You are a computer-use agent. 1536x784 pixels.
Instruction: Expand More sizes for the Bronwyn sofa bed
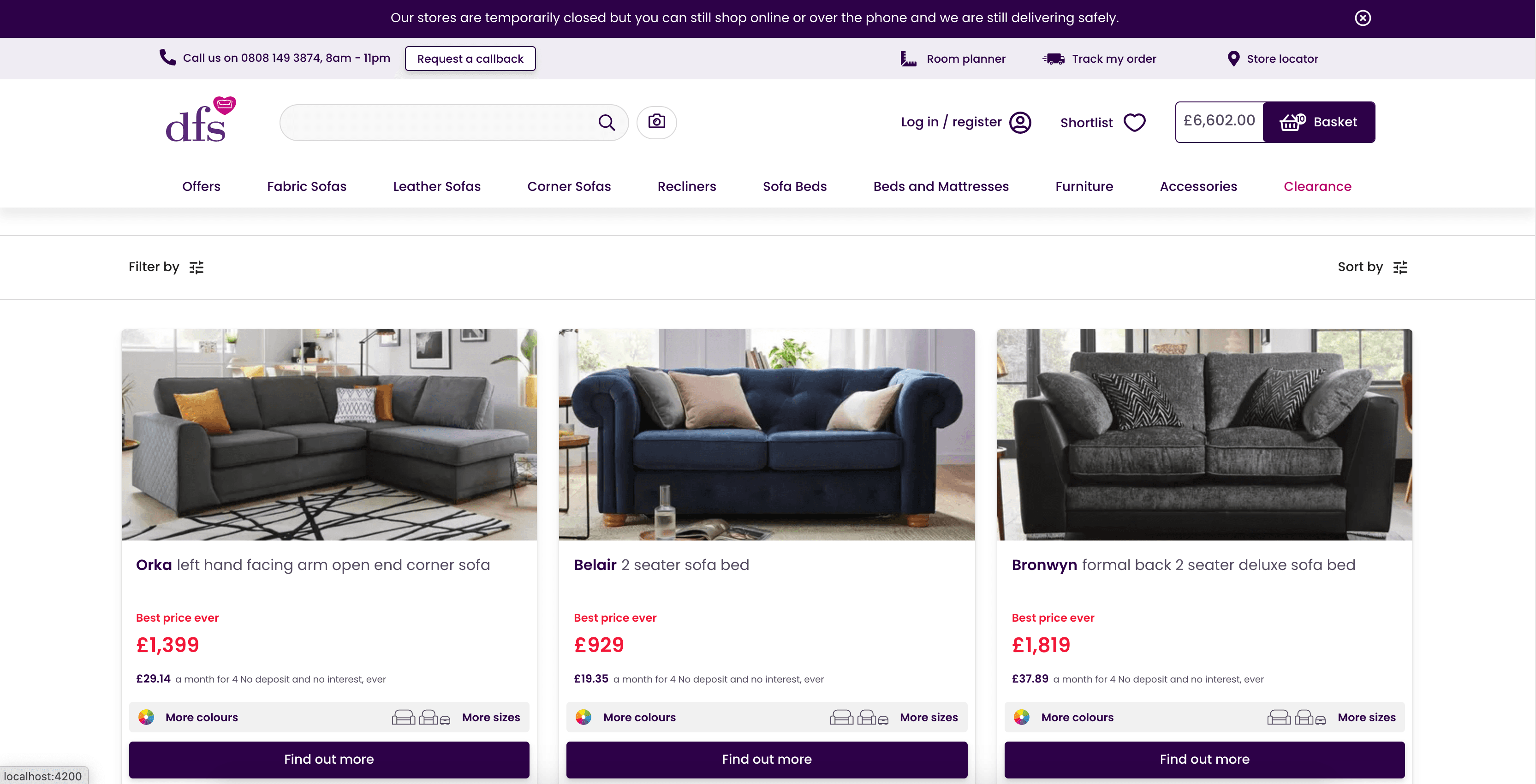[x=1367, y=717]
